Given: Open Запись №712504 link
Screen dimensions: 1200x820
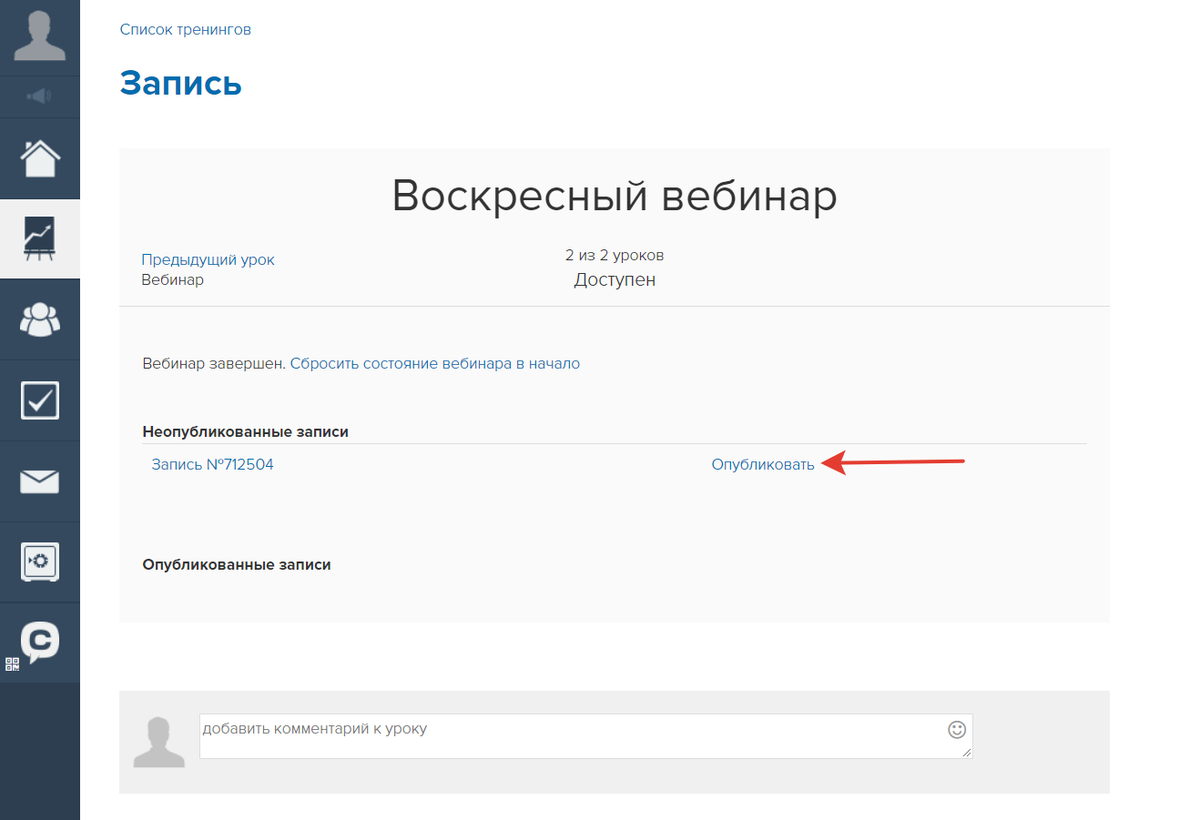Looking at the screenshot, I should click(213, 465).
